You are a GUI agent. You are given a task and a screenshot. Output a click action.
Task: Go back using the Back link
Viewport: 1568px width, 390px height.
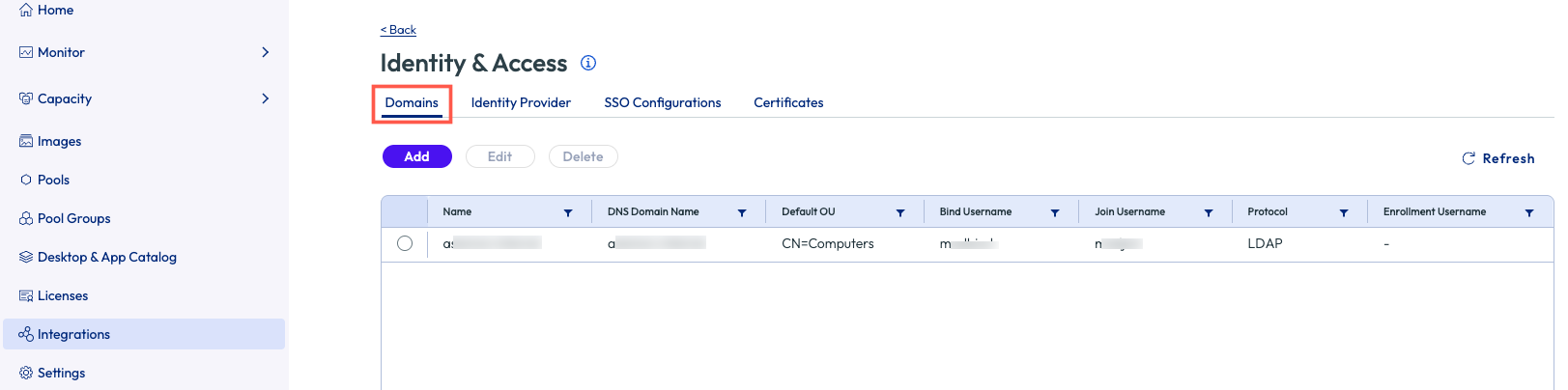pyautogui.click(x=398, y=30)
